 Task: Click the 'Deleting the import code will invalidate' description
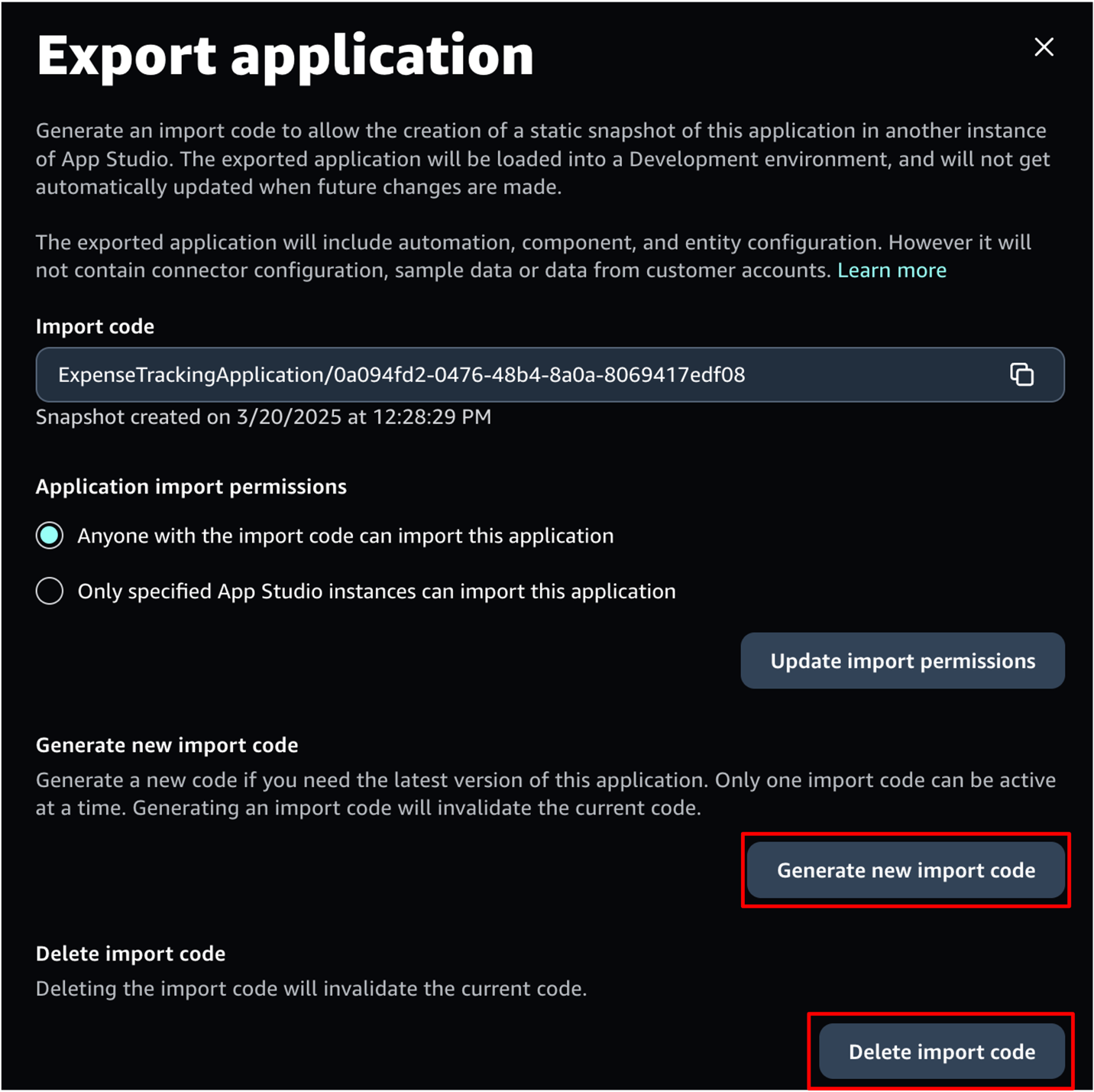[x=311, y=989]
